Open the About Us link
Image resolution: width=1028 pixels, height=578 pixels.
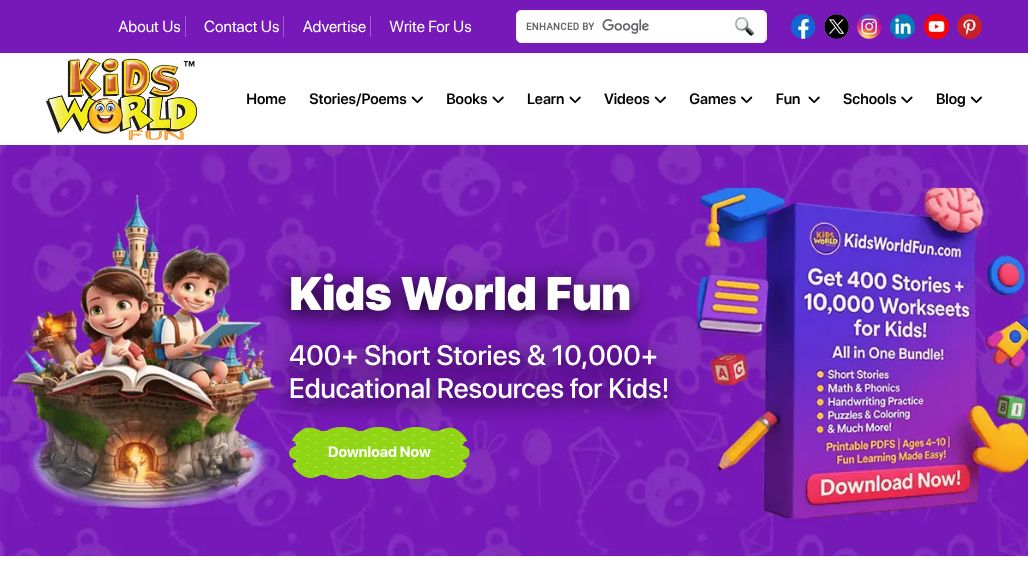[149, 27]
